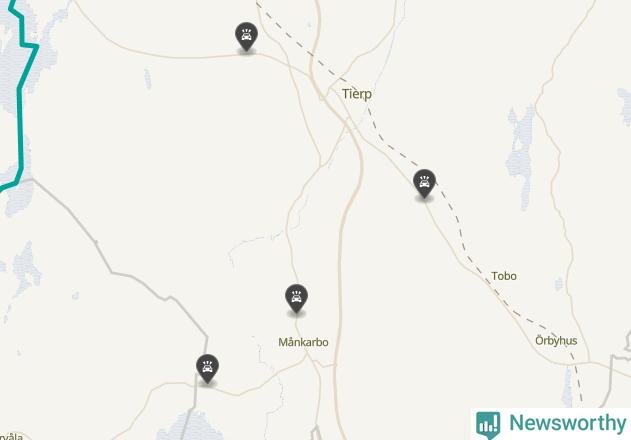Screen dimensions: 631x440
Task: Click the lake below the southwest accident marker
Action: 189,425
